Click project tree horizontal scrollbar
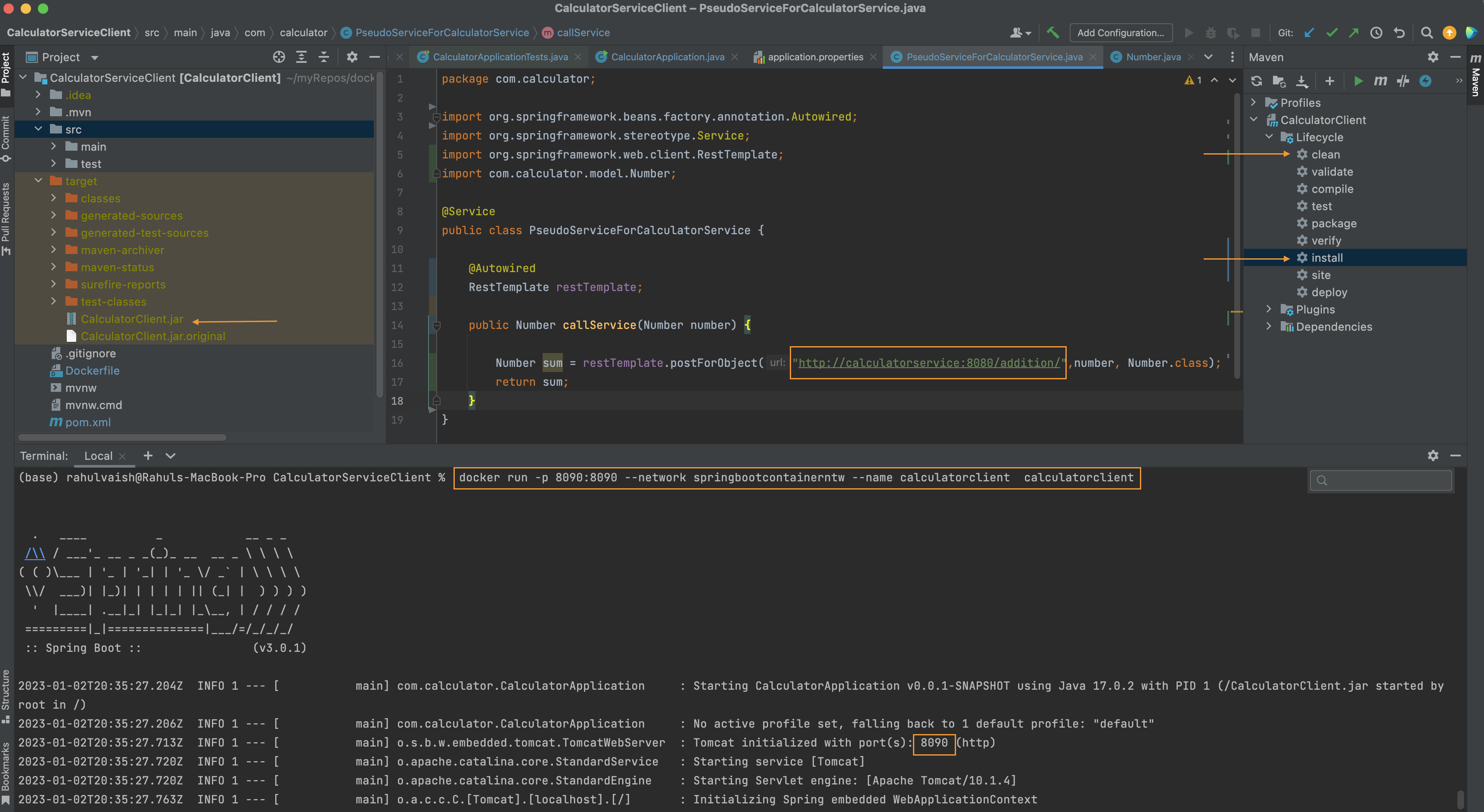Screen dimensions: 1484x812 pyautogui.click(x=123, y=437)
